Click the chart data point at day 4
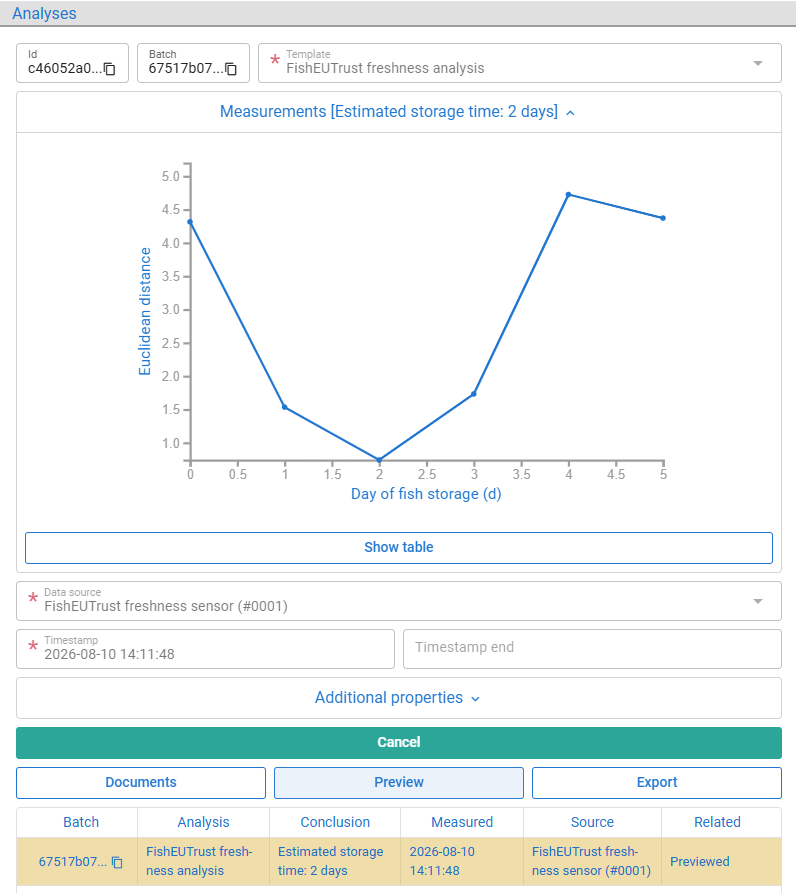 click(x=568, y=195)
